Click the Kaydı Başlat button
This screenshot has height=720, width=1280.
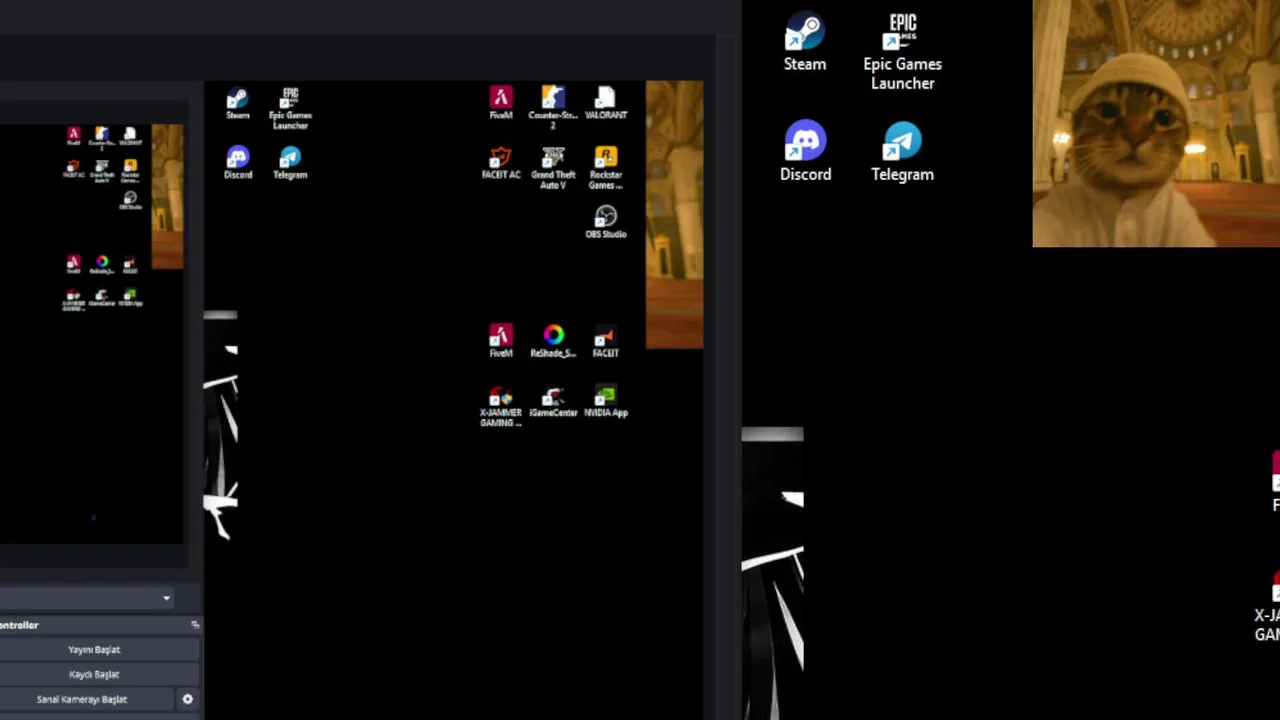(x=94, y=674)
